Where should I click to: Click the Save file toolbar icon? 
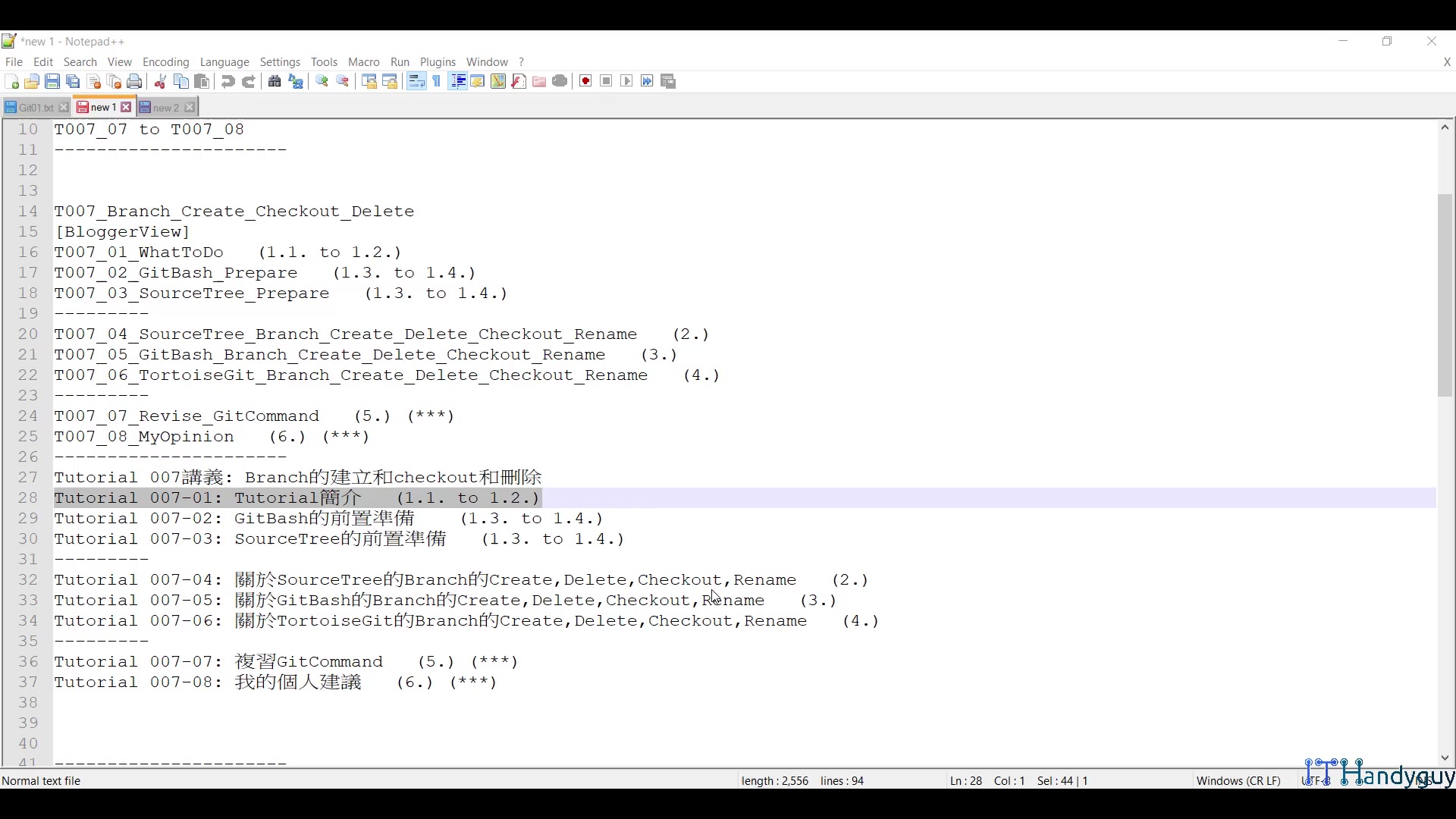[52, 82]
